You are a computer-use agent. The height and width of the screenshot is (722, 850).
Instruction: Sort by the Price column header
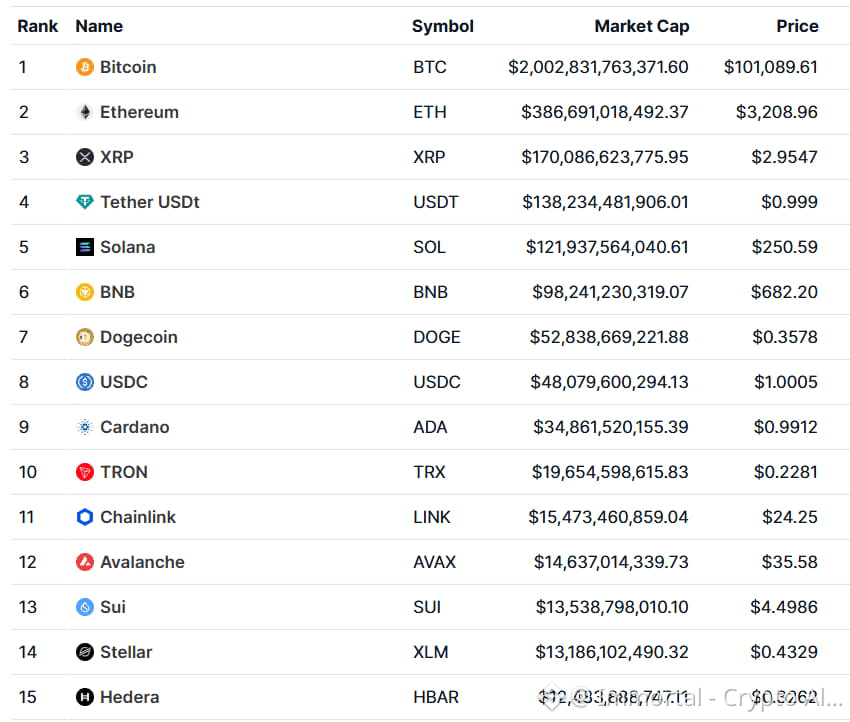pos(797,26)
